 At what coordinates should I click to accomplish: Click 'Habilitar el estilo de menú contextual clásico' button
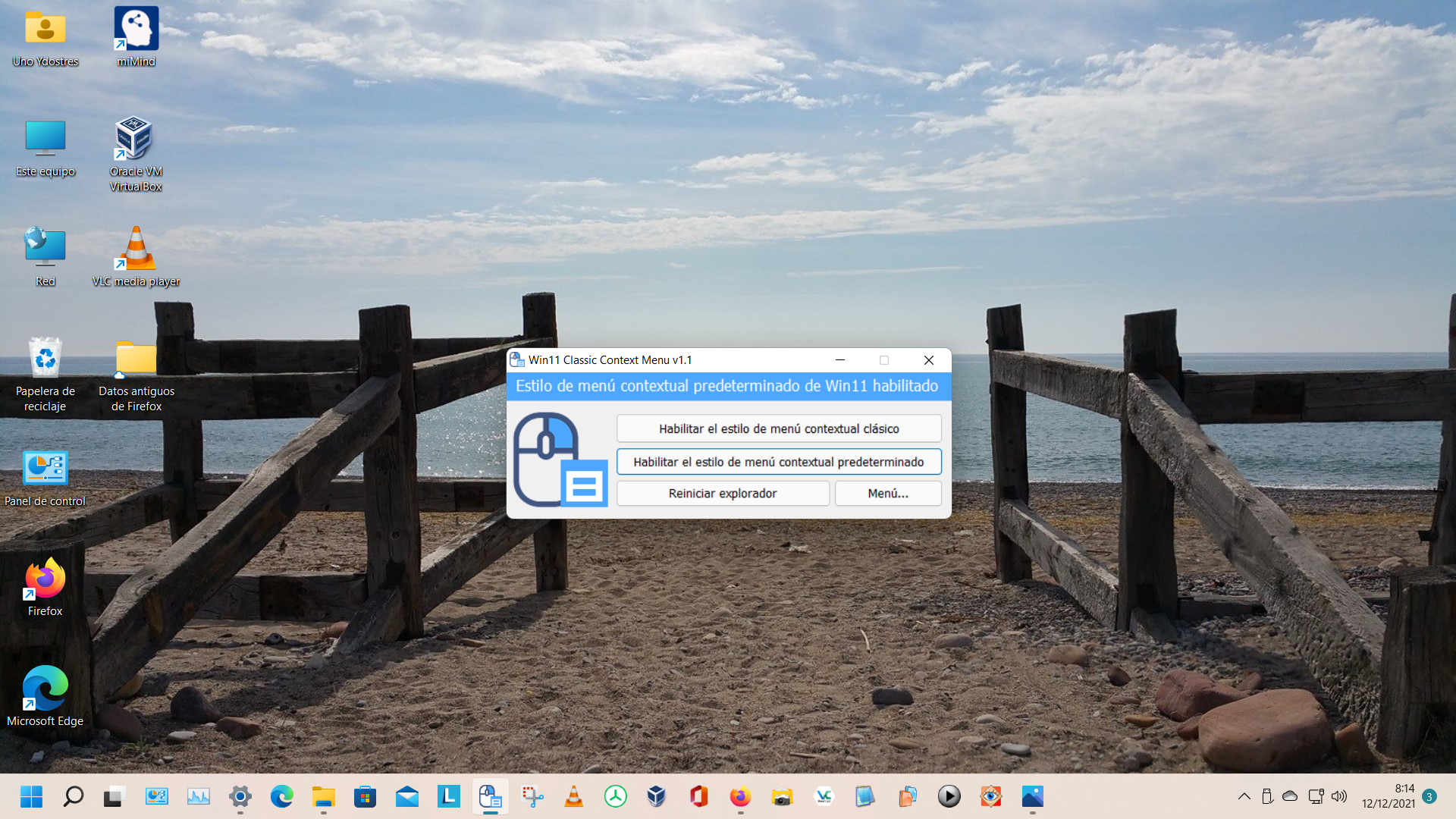tap(779, 428)
